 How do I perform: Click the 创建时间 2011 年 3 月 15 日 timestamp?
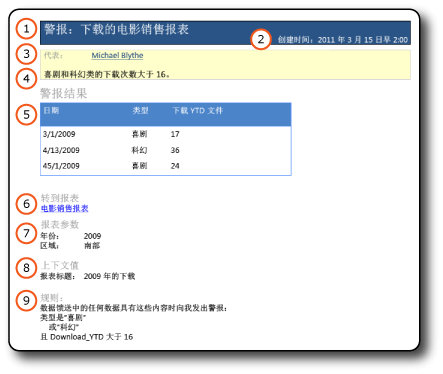pyautogui.click(x=343, y=40)
